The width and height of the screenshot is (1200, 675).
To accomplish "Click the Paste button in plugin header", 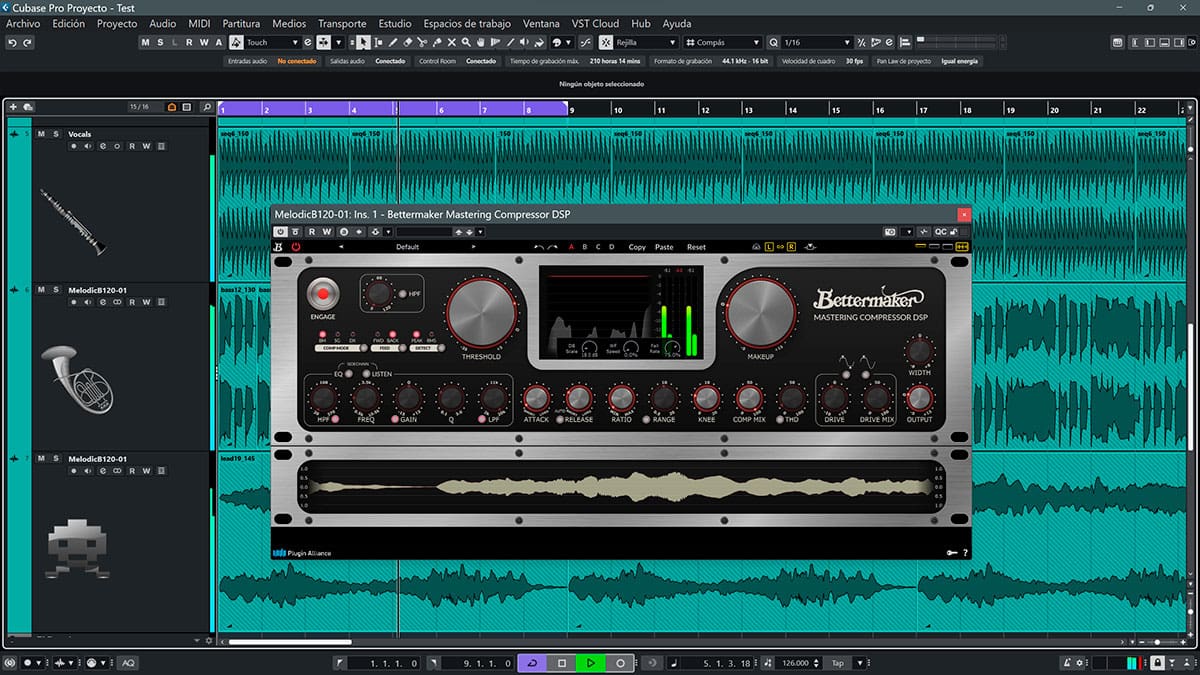I will (664, 247).
